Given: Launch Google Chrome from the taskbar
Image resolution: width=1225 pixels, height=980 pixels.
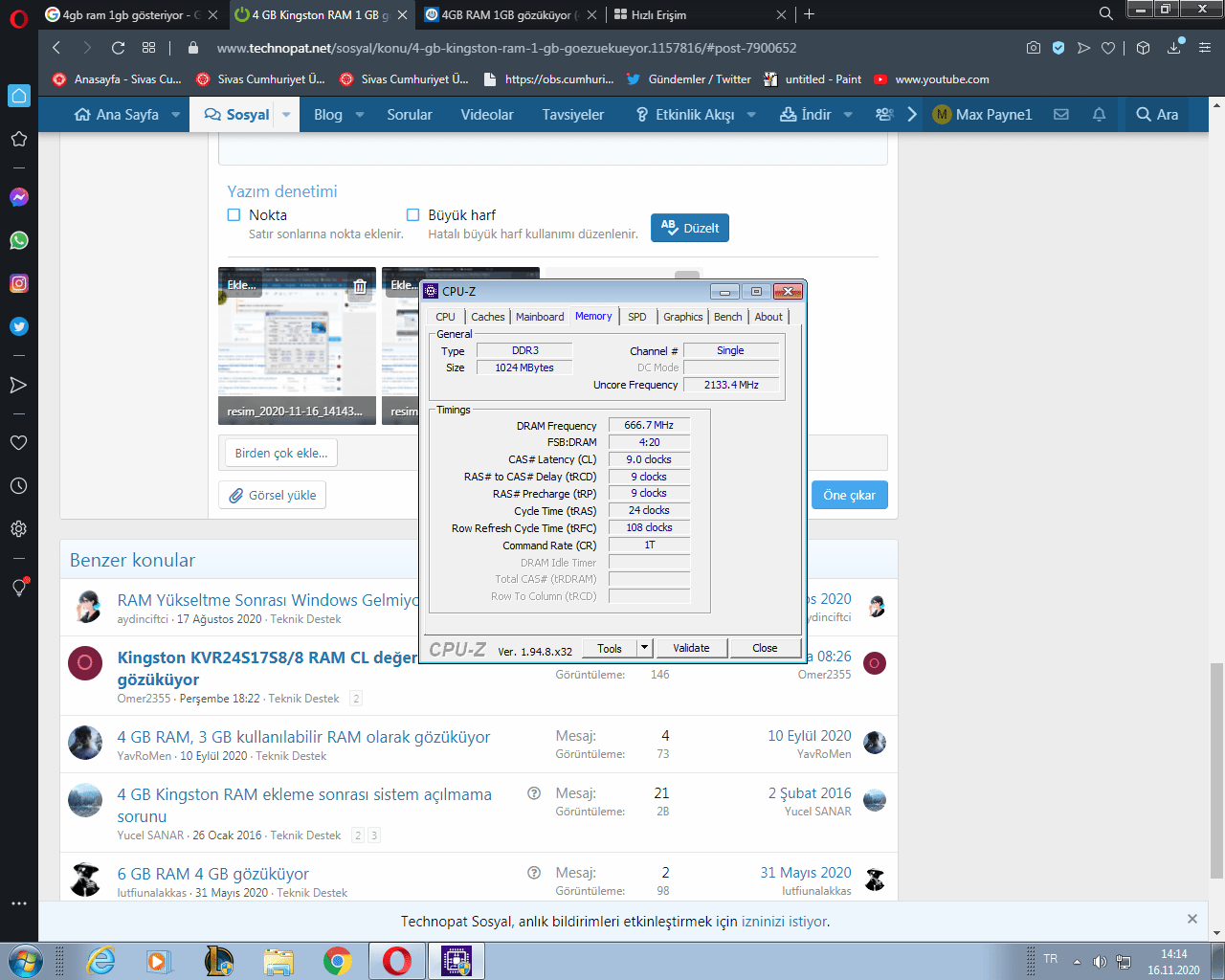Looking at the screenshot, I should coord(338,961).
